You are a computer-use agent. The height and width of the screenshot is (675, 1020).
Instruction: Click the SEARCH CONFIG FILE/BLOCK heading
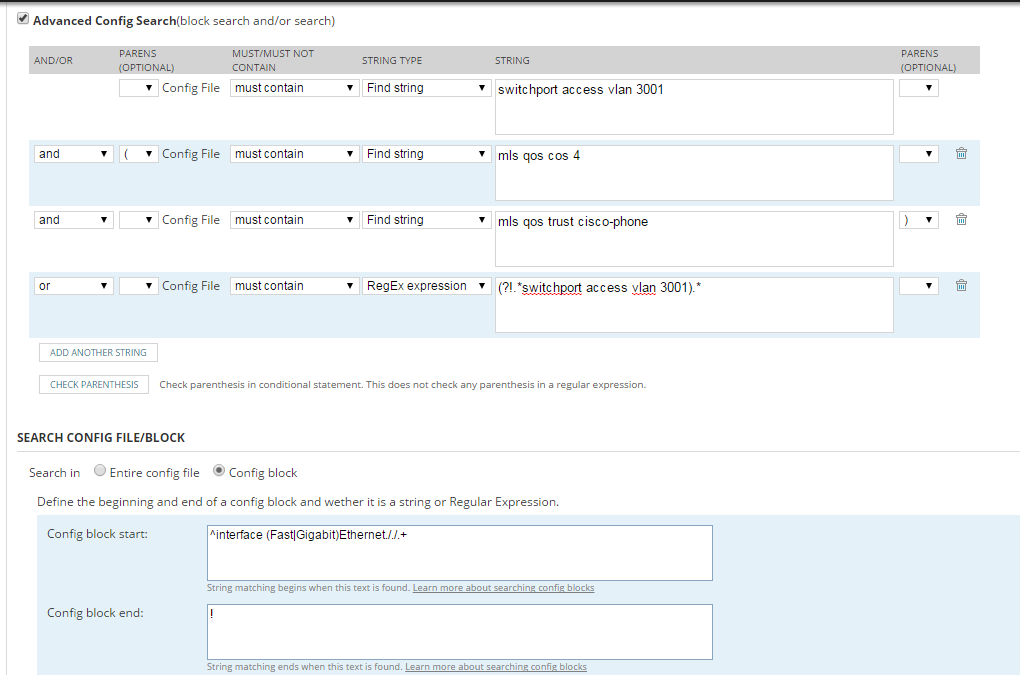[101, 438]
